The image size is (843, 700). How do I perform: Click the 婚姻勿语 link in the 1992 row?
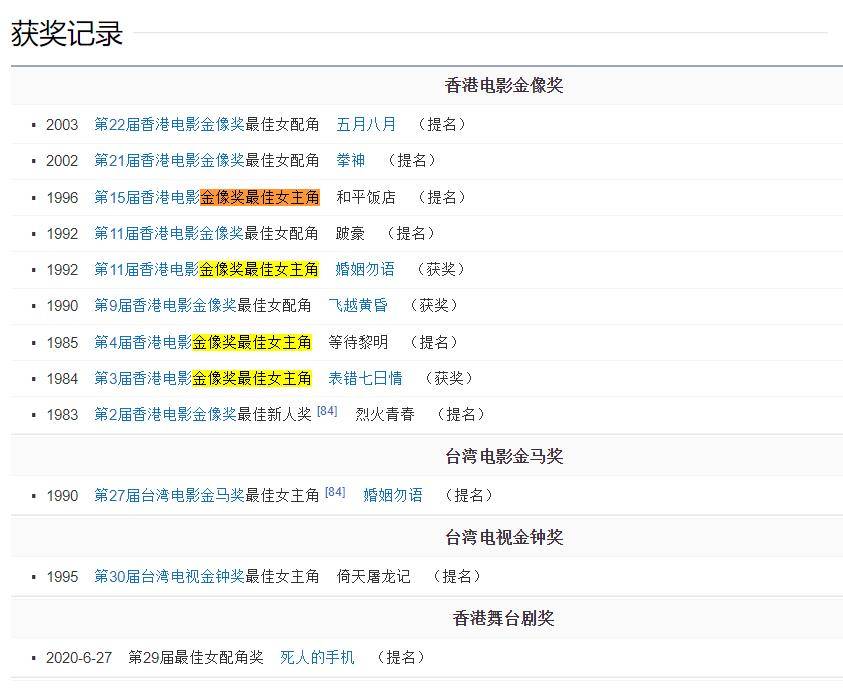click(364, 269)
